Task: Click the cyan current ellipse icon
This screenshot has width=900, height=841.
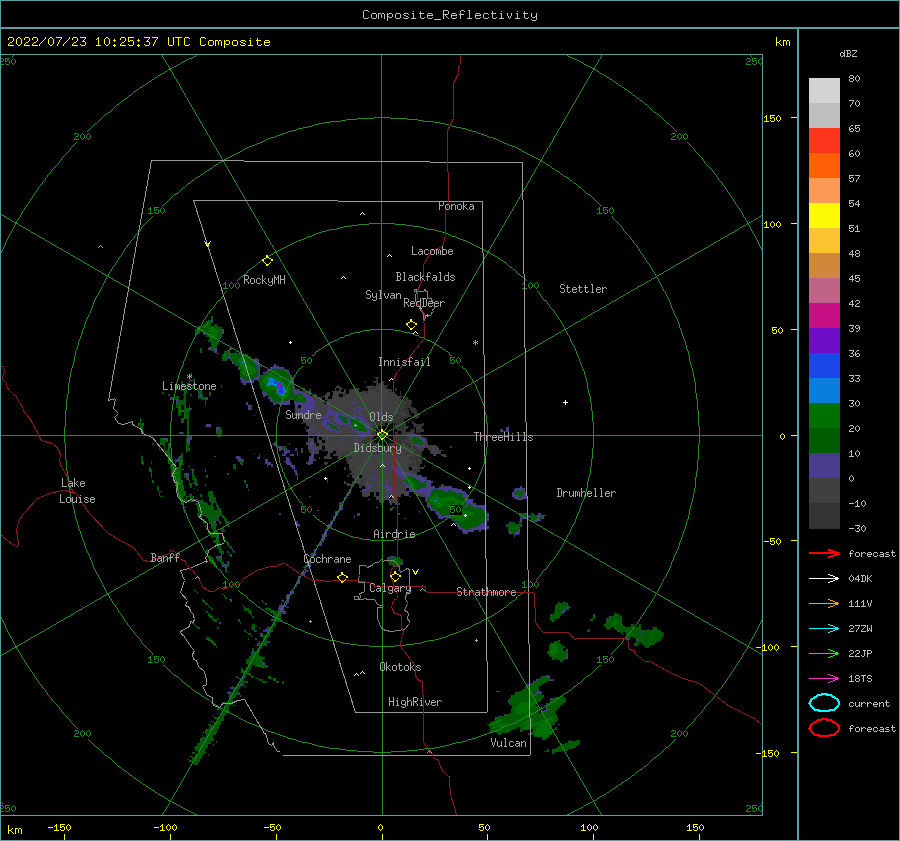Action: [824, 703]
